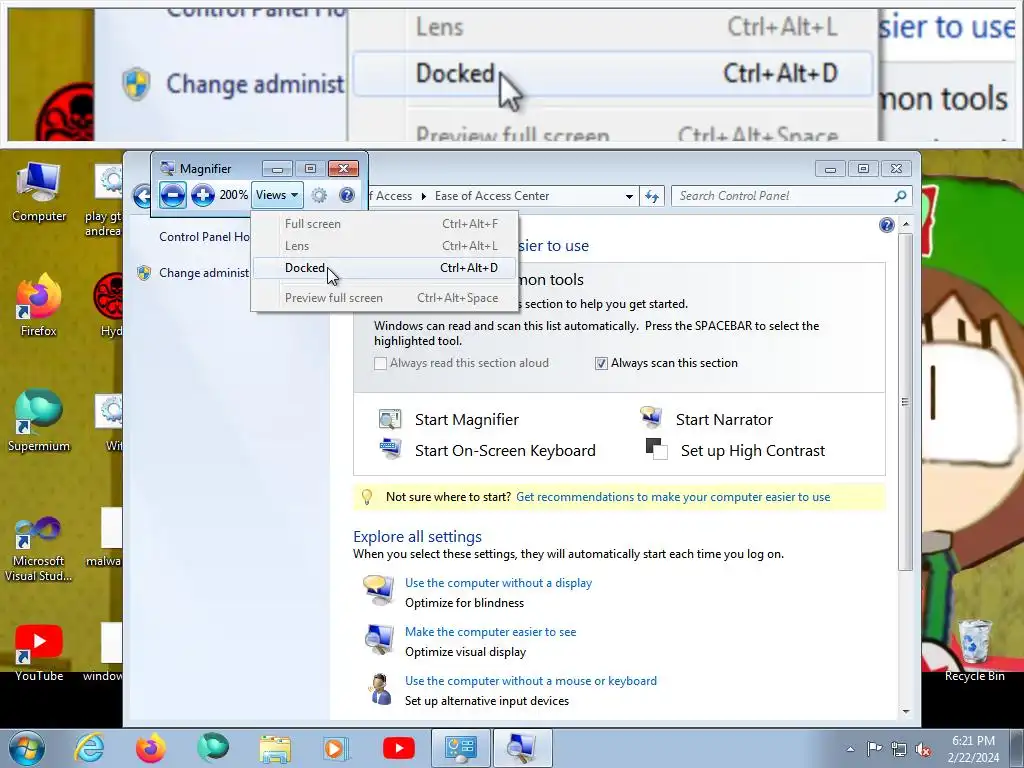The image size is (1024, 768).
Task: Click the Start On-Screen Keyboard icon
Action: (x=390, y=449)
